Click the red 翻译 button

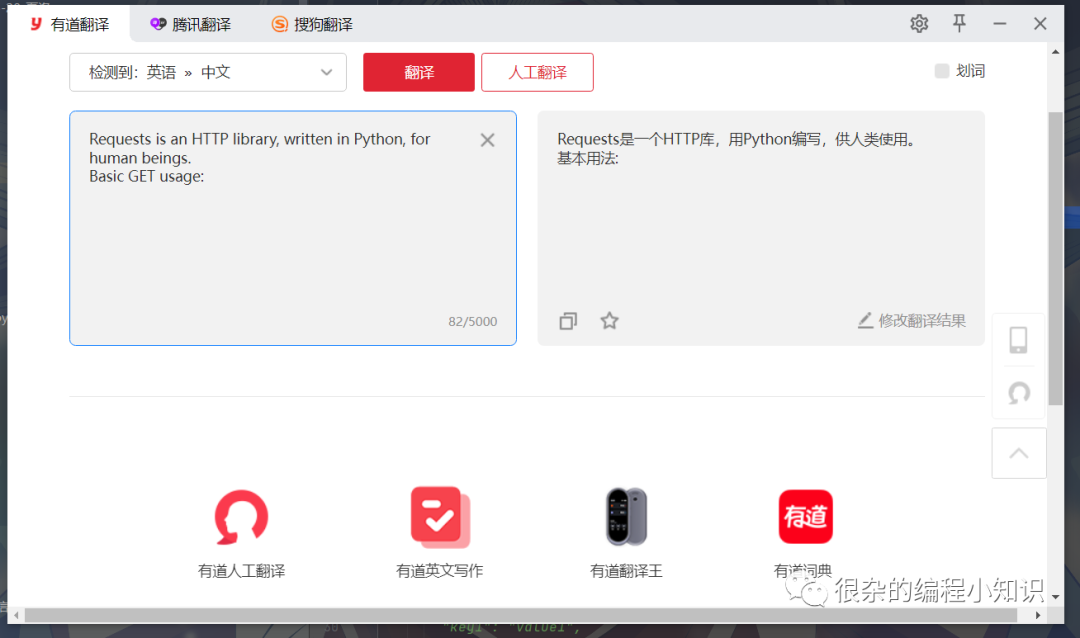(419, 72)
